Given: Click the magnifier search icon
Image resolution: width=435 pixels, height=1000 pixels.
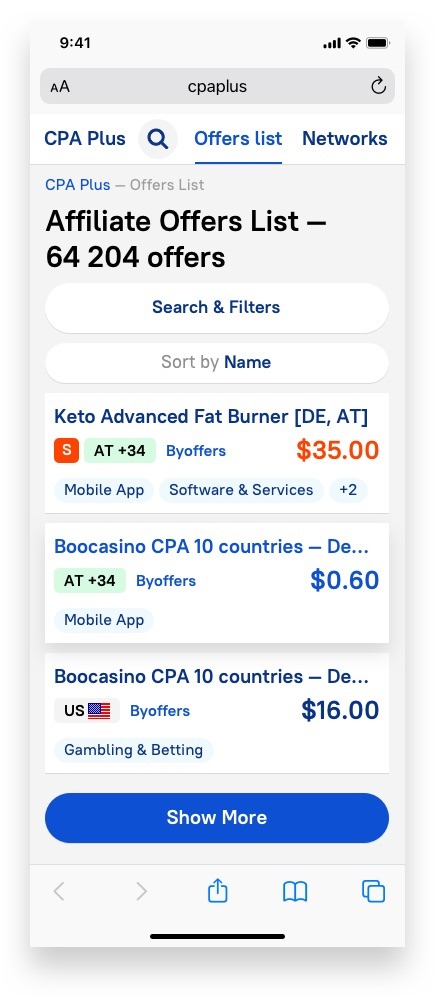Looking at the screenshot, I should pyautogui.click(x=158, y=138).
